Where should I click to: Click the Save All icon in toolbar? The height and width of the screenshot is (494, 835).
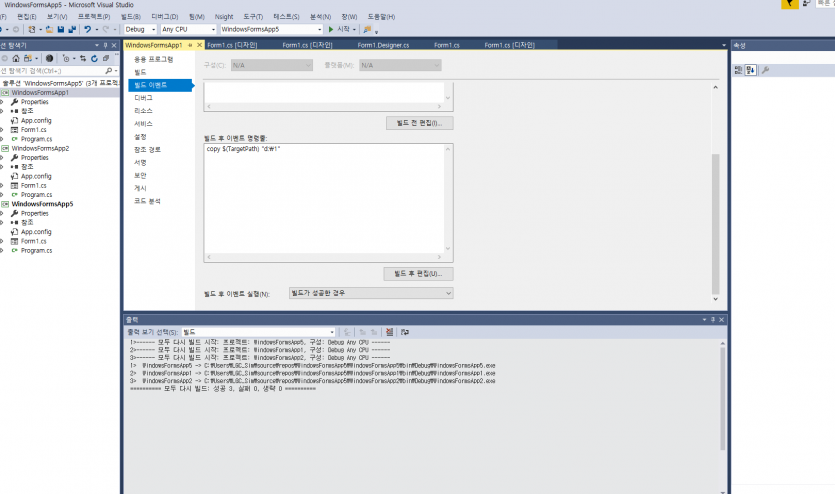72,29
